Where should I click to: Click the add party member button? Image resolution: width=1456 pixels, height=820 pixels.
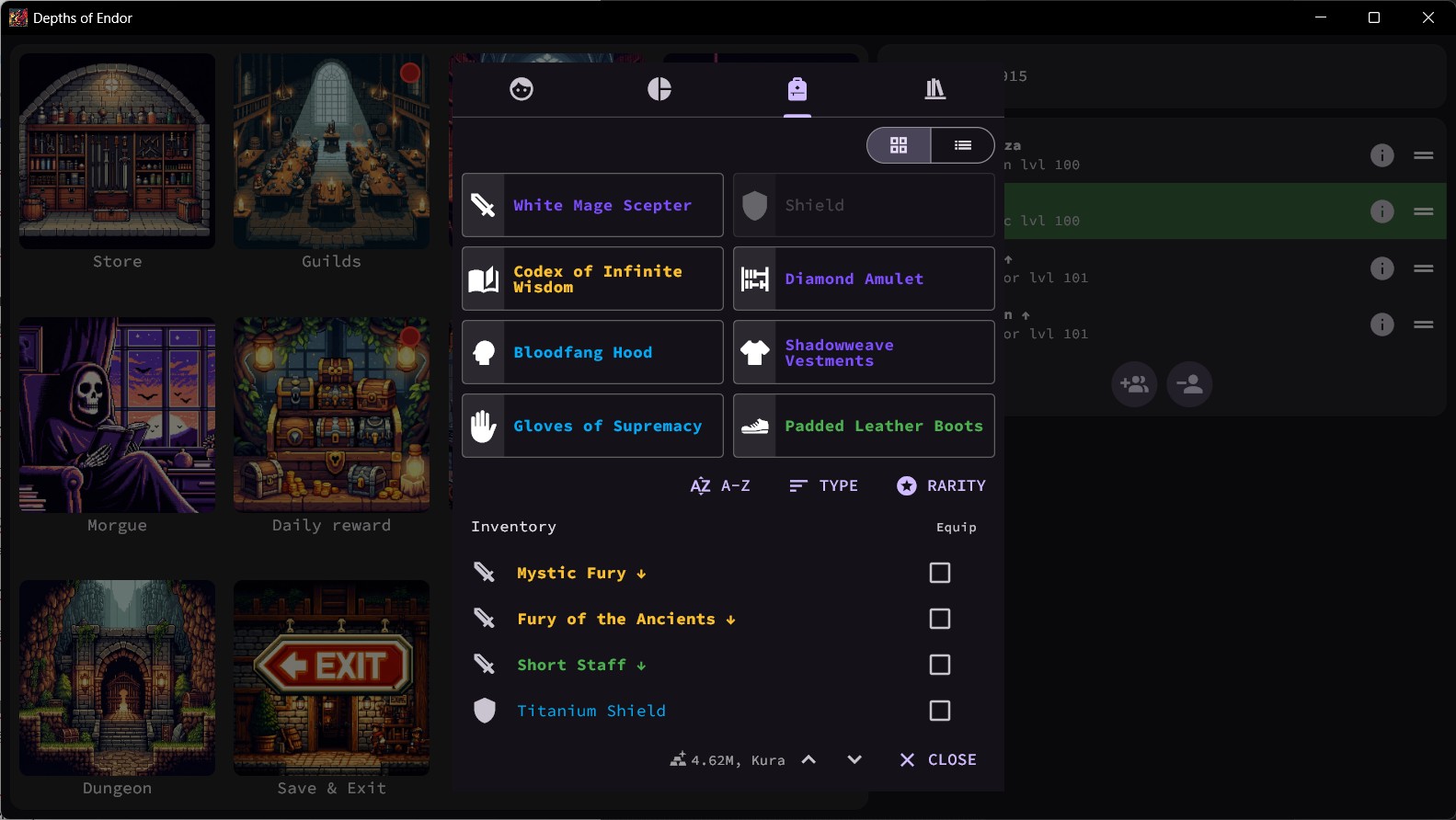[1134, 384]
